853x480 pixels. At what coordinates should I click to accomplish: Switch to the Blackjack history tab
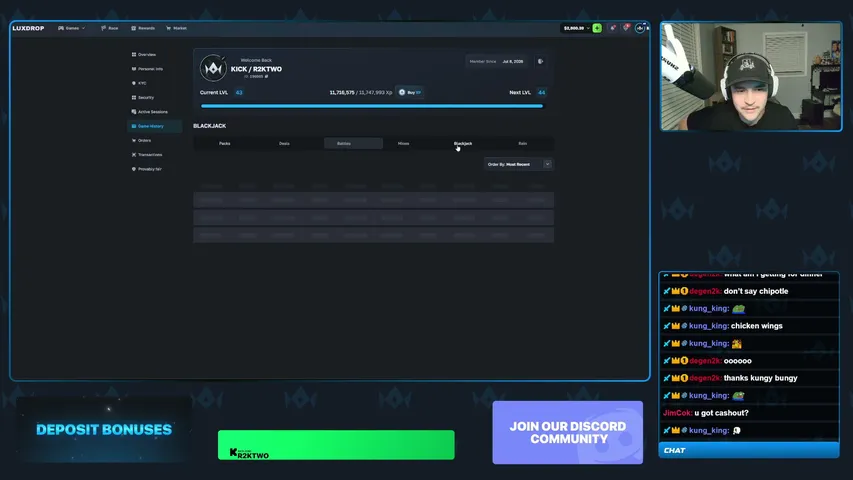click(x=463, y=144)
